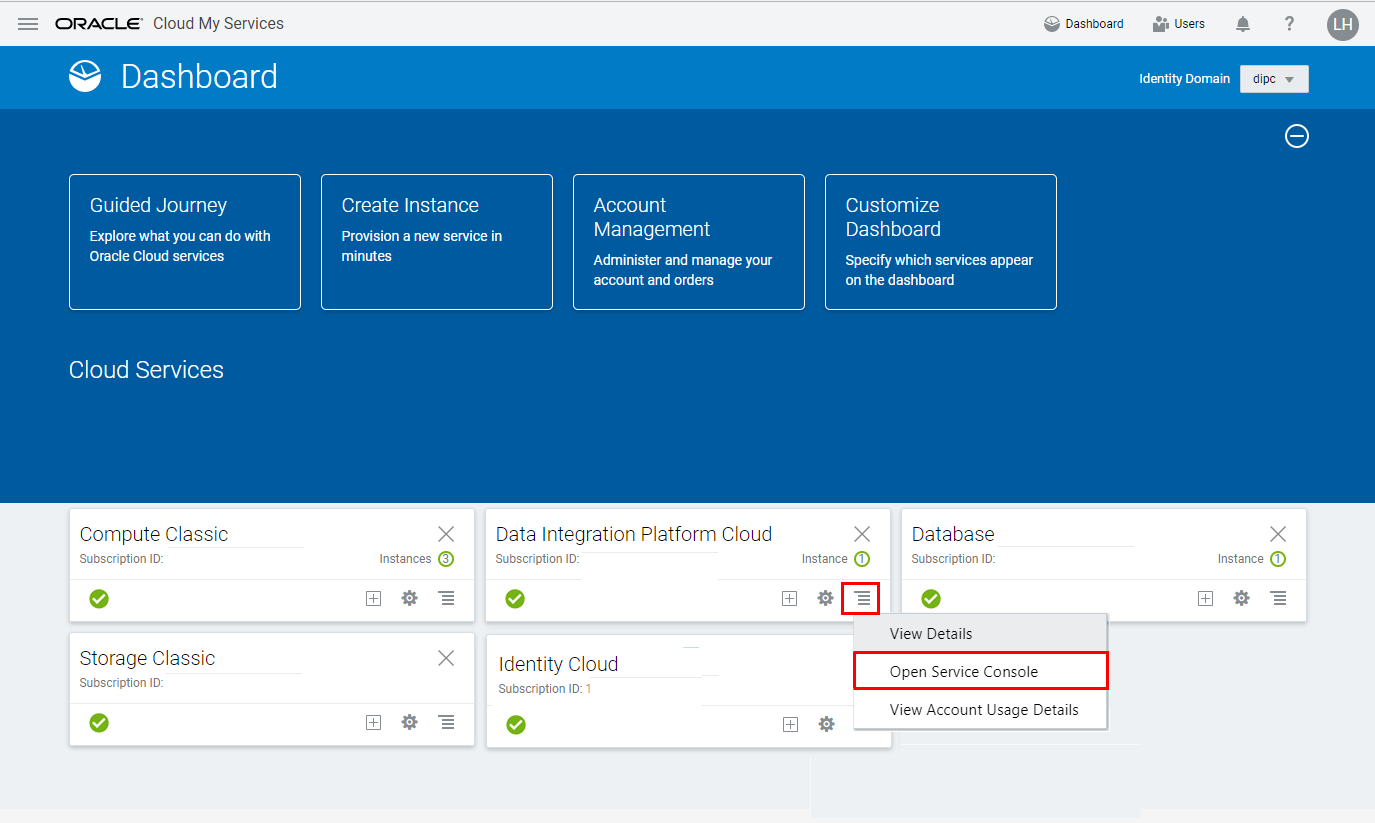Click the Database status check icon
This screenshot has width=1375, height=823.
pos(931,599)
